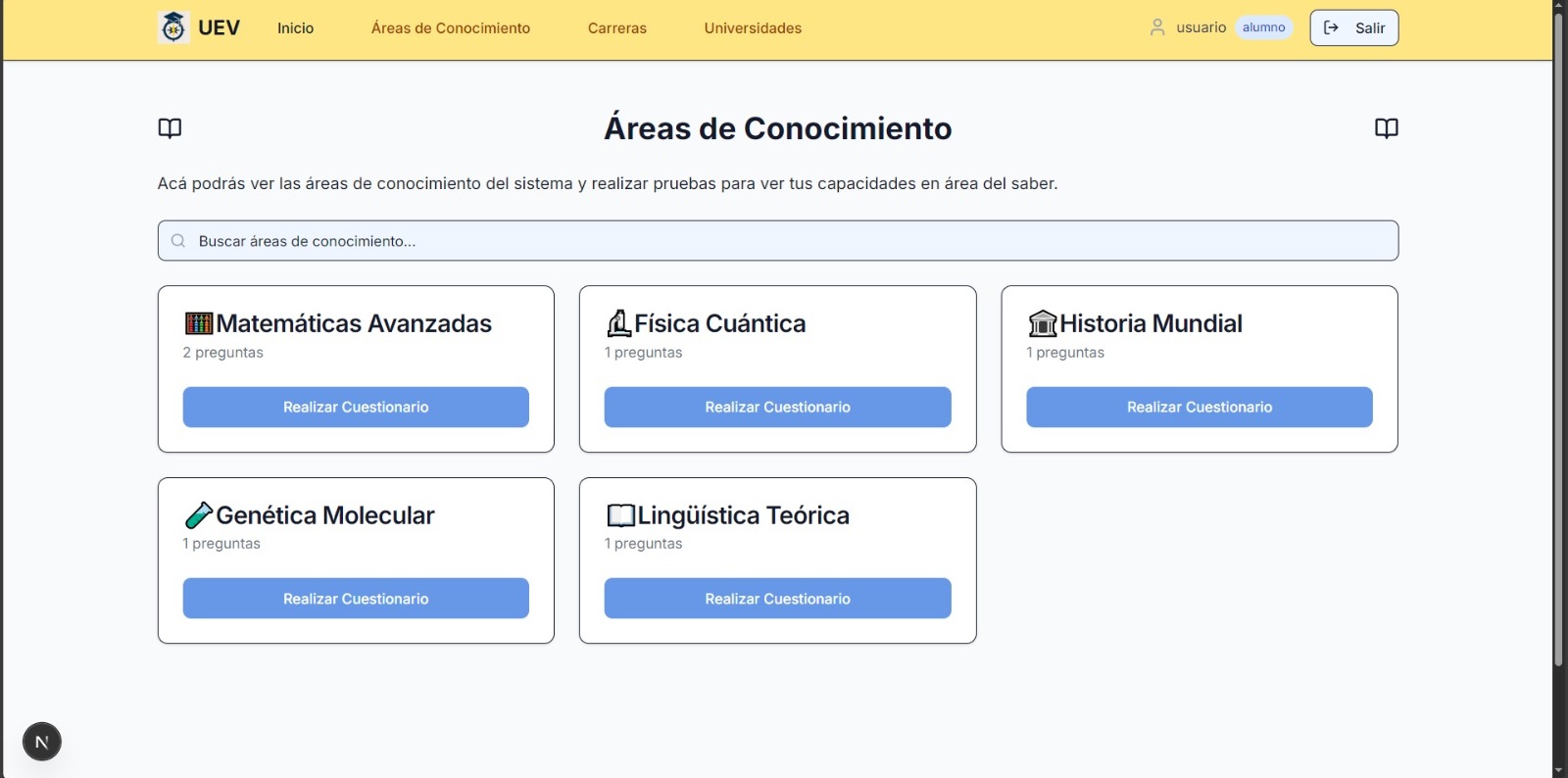Click the Lingüística Teórica card title
The image size is (1568, 778).
point(744,515)
